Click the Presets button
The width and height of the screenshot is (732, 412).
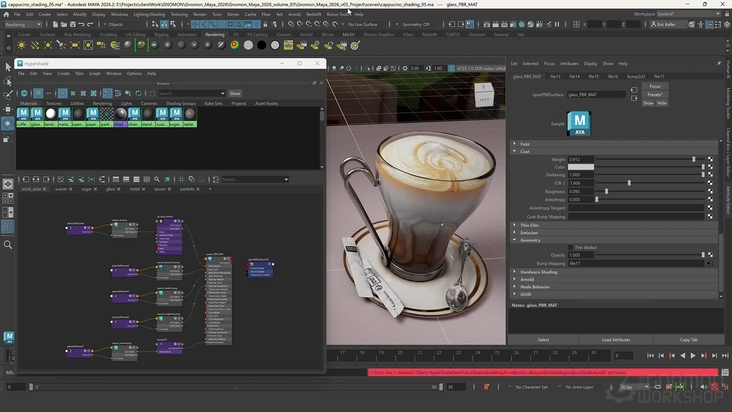click(655, 94)
